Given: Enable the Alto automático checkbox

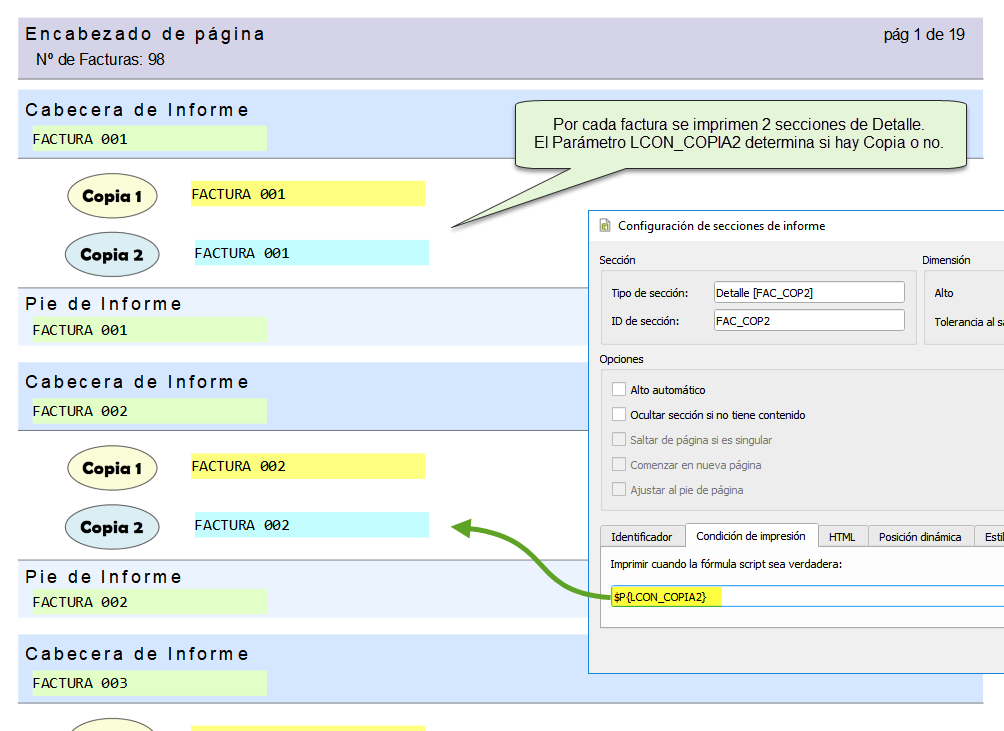Looking at the screenshot, I should [x=619, y=390].
